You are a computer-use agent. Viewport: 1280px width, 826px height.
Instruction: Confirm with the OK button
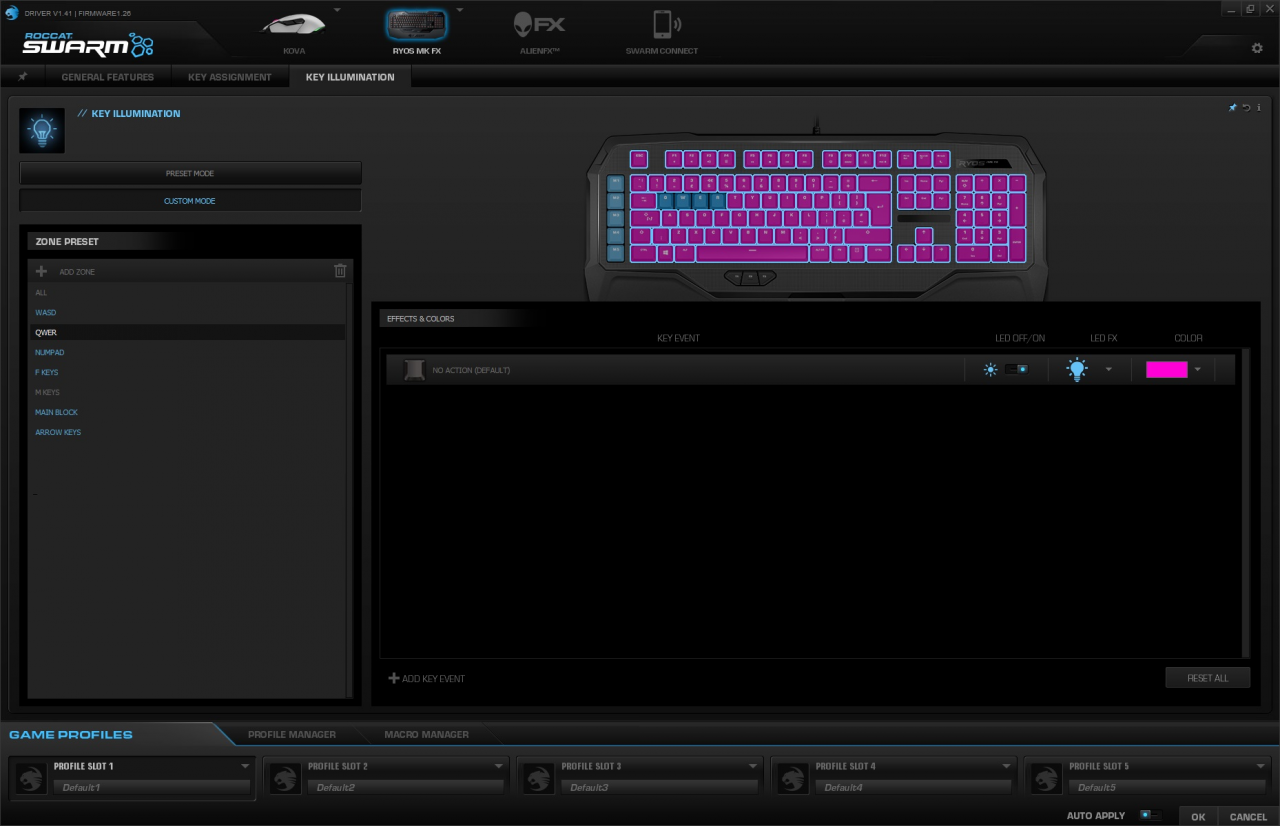coord(1198,816)
